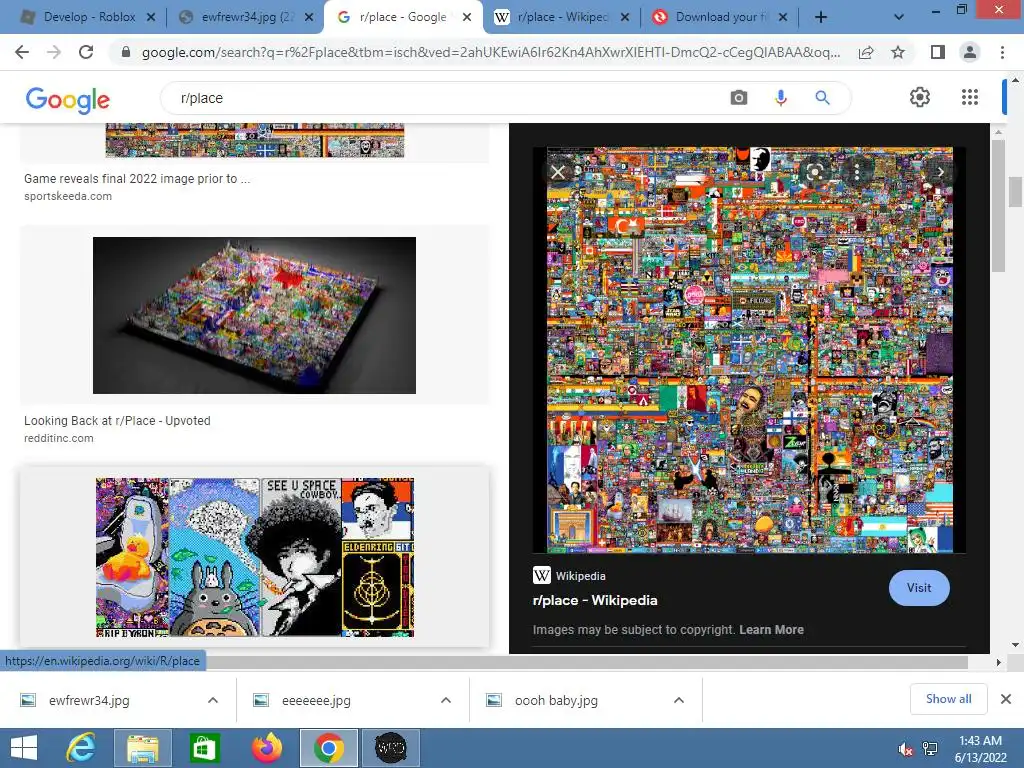Show all downloads

coord(948,699)
